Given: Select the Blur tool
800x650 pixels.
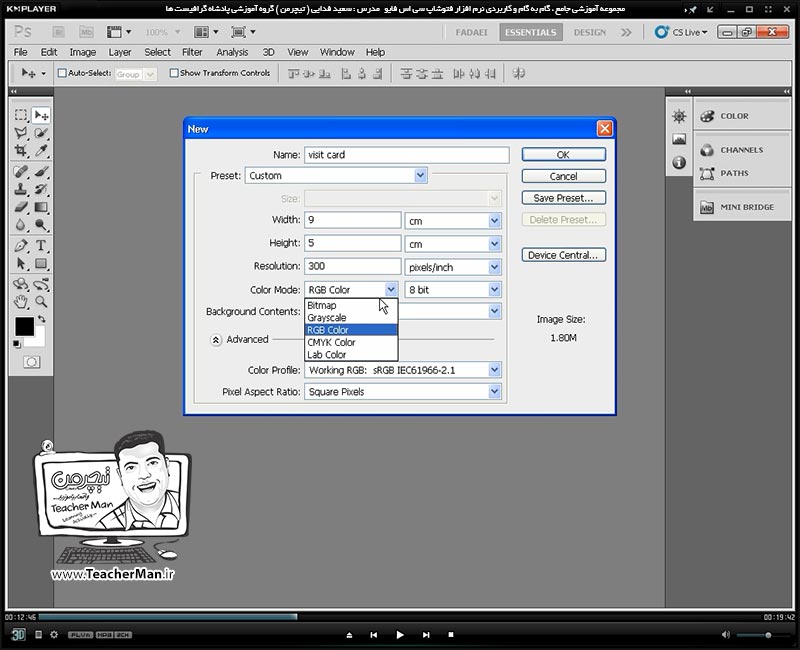Looking at the screenshot, I should tap(21, 225).
